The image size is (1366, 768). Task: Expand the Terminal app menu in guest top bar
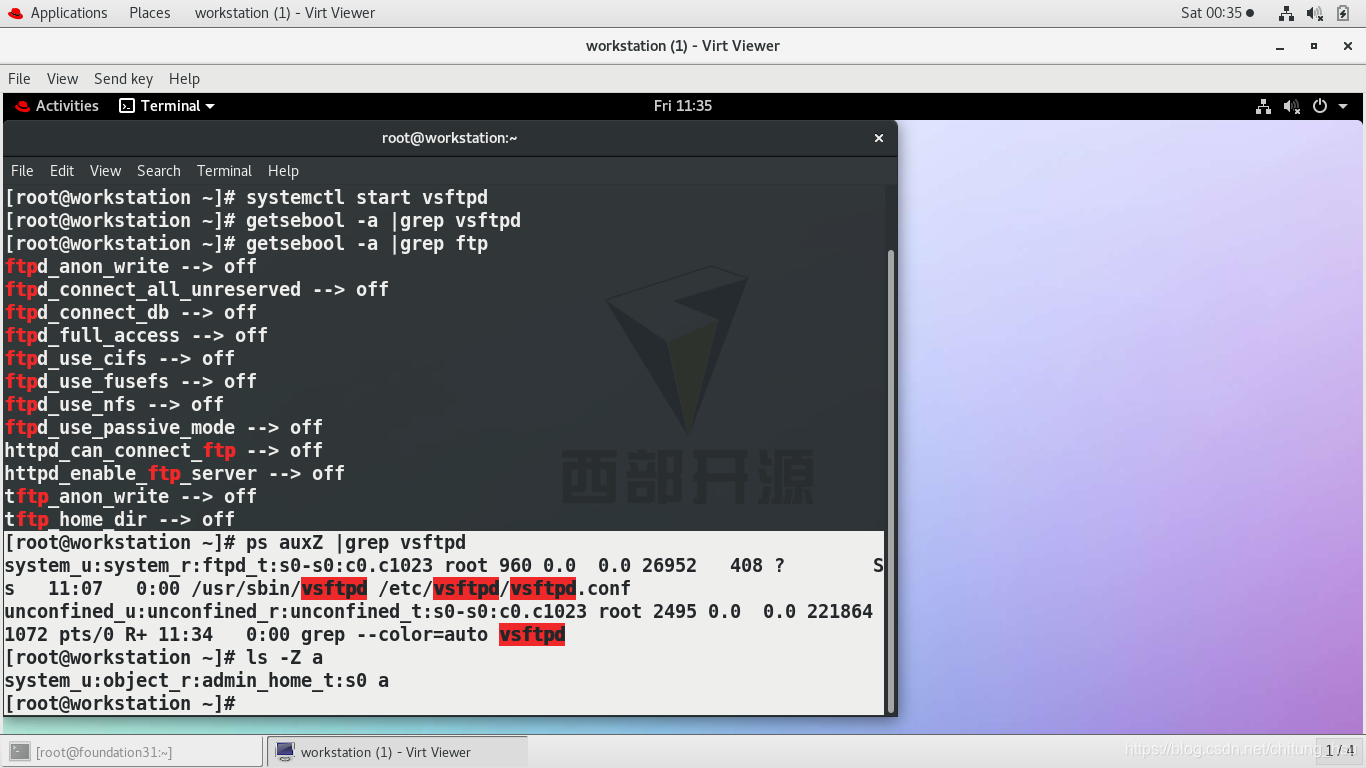[x=167, y=106]
